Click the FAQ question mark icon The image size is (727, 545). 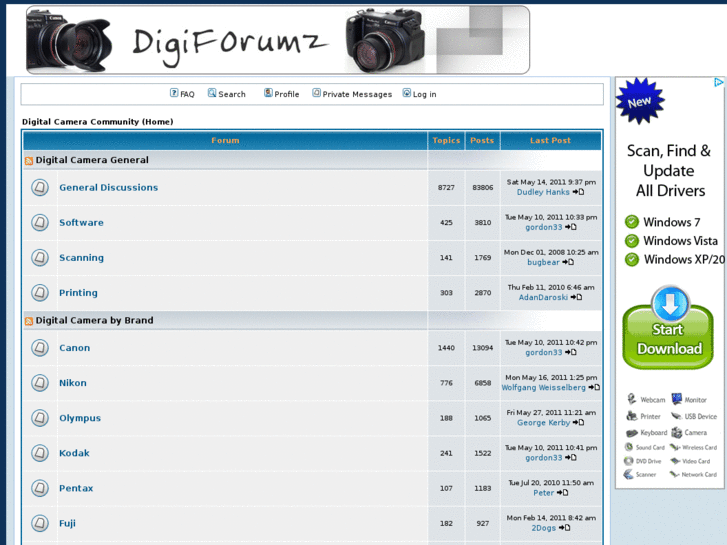click(174, 93)
